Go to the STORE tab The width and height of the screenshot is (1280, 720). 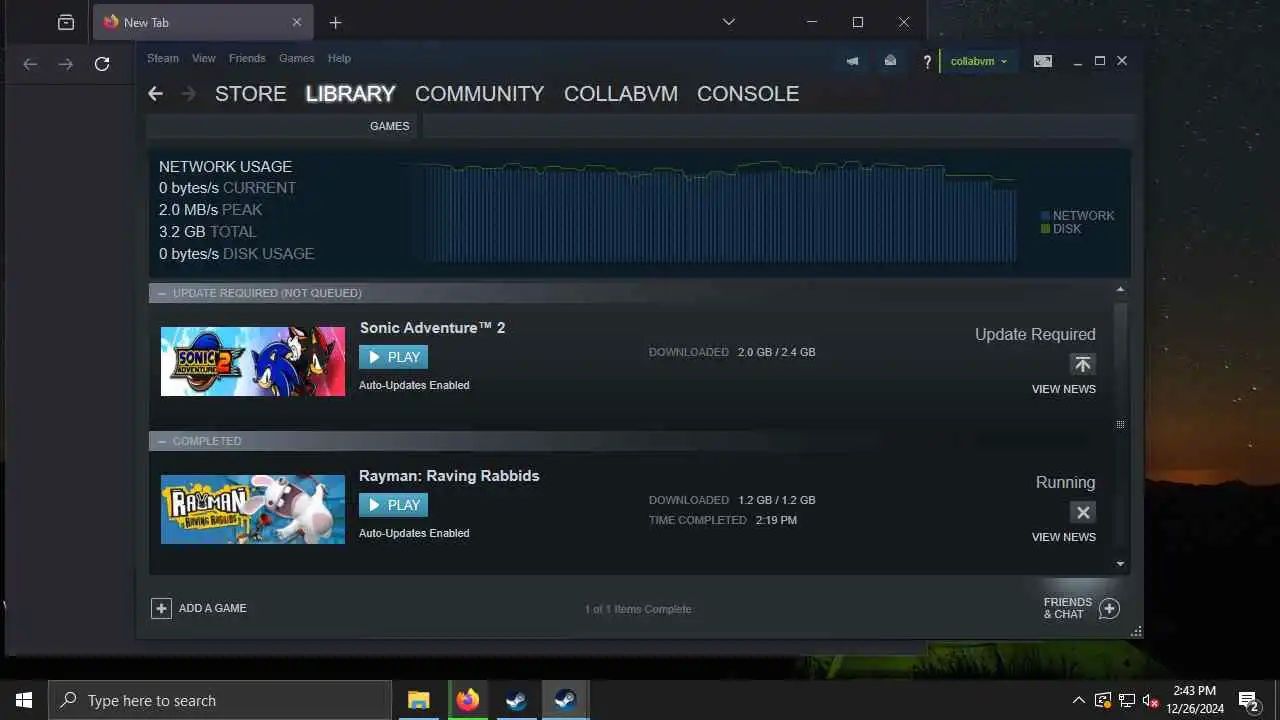tap(251, 94)
